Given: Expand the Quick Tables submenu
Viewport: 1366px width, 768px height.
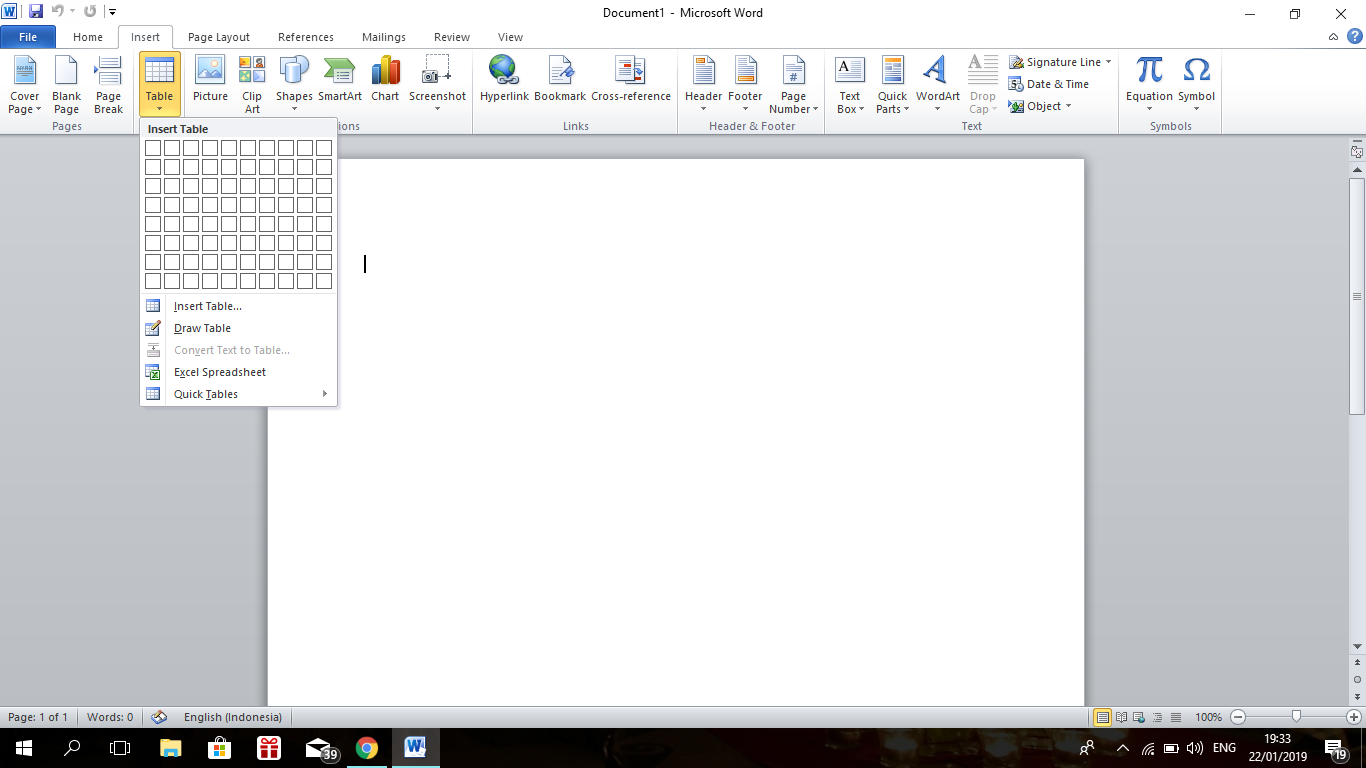Looking at the screenshot, I should coord(205,394).
